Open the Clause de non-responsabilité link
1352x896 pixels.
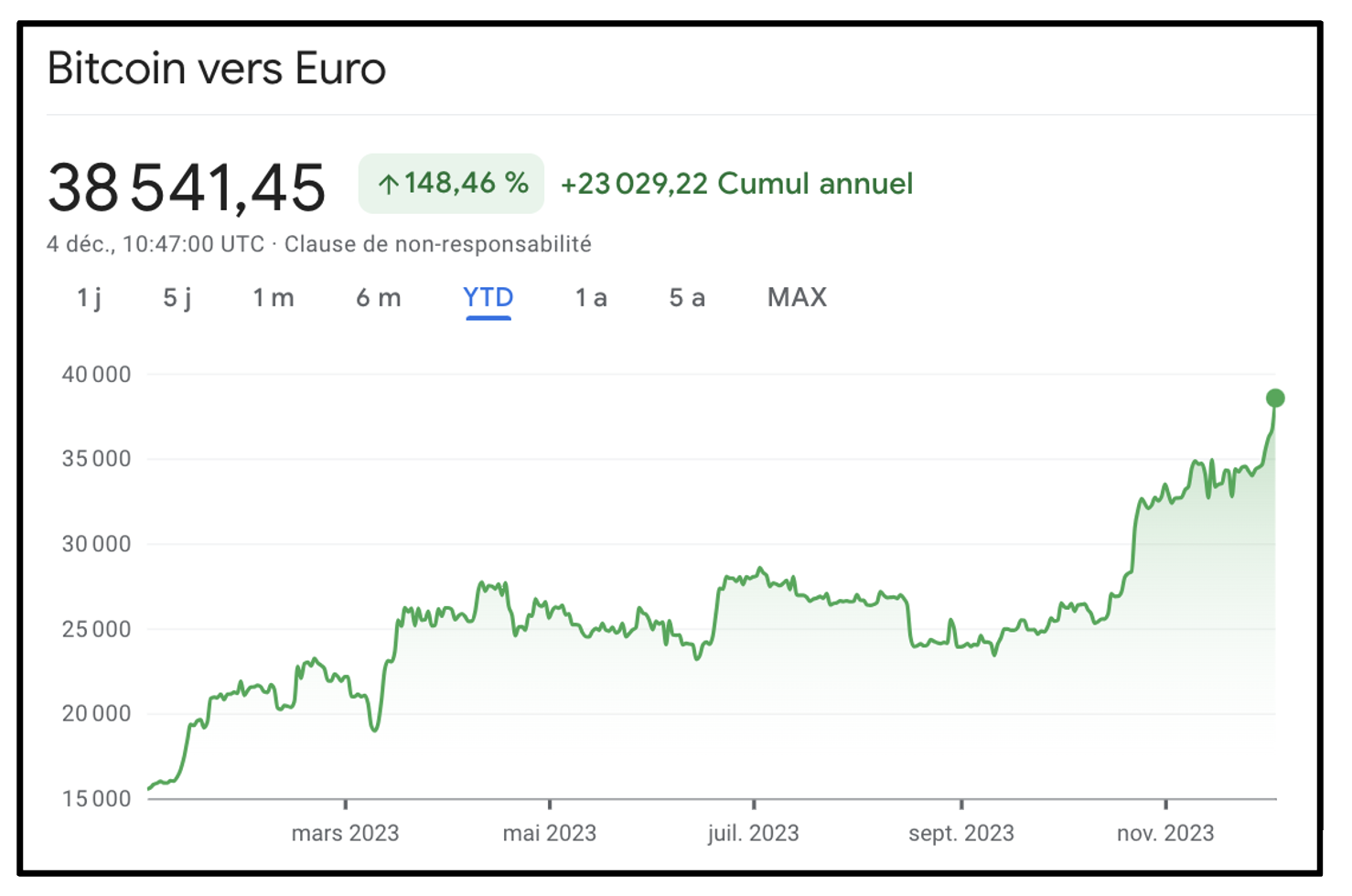pyautogui.click(x=437, y=244)
